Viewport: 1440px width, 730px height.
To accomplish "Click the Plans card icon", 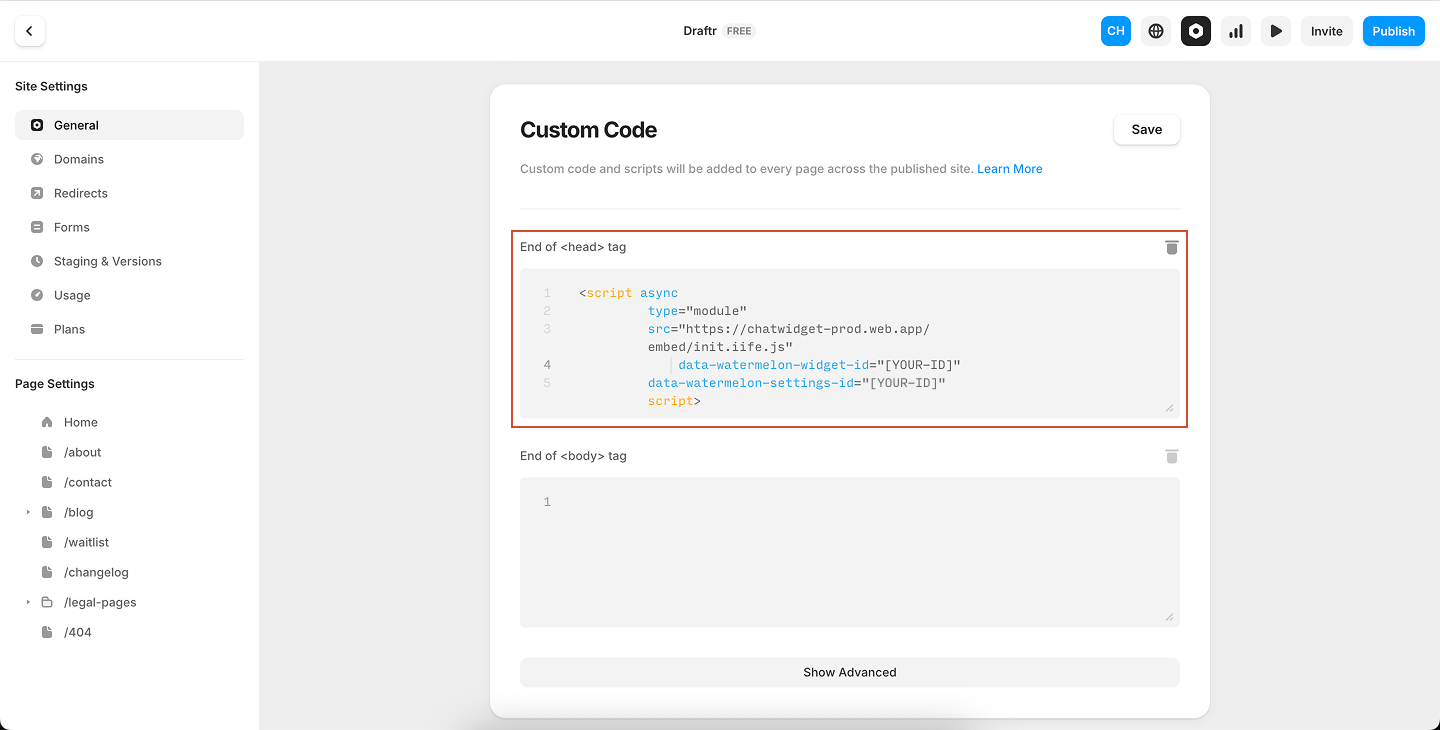I will [37, 329].
